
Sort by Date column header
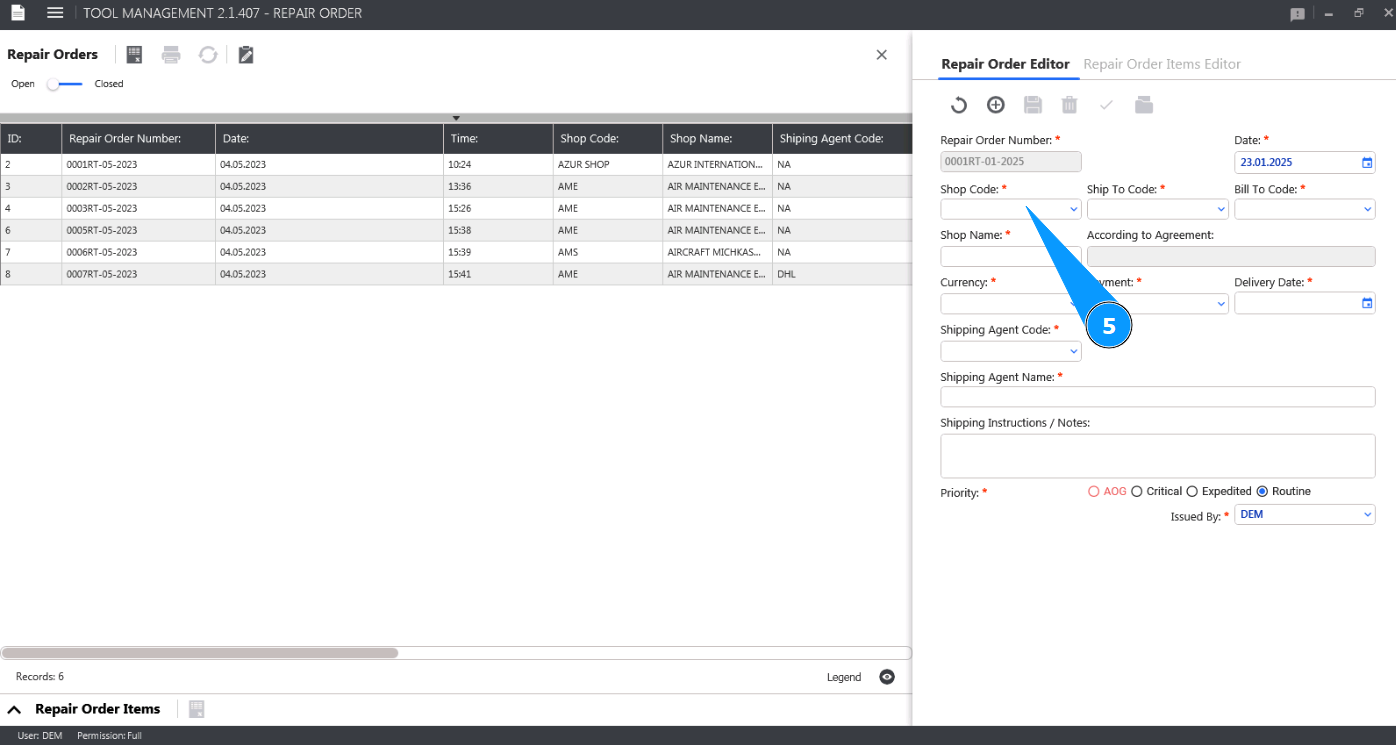pos(330,139)
